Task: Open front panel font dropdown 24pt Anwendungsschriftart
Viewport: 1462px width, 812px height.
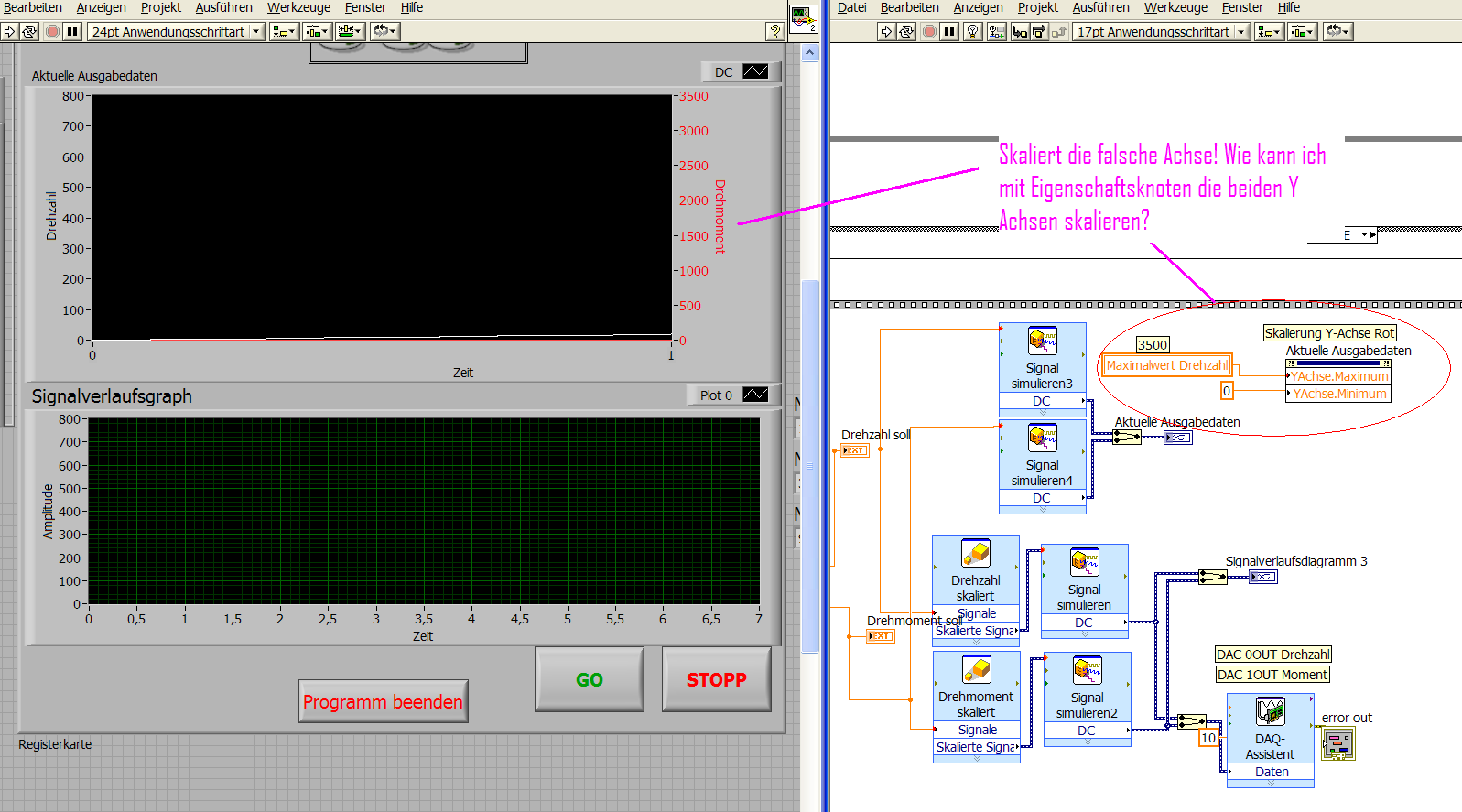Action: tap(176, 31)
